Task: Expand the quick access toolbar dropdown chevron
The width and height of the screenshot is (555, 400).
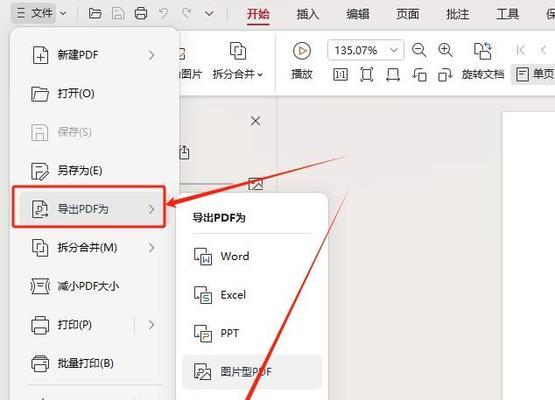Action: (x=210, y=14)
